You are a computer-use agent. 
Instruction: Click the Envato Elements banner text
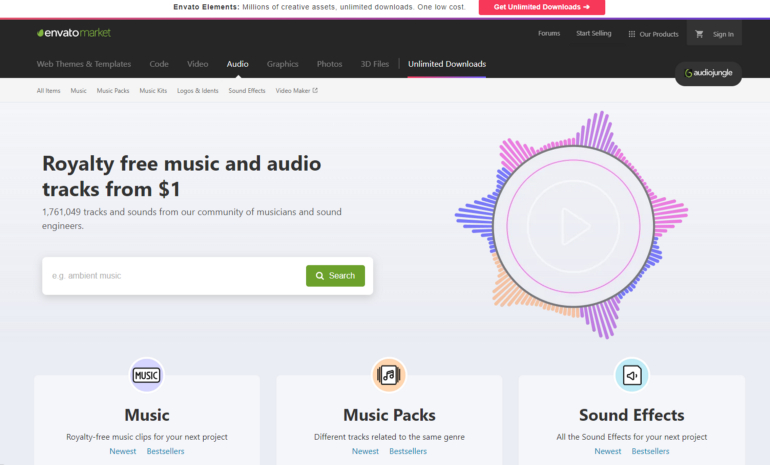tap(319, 7)
